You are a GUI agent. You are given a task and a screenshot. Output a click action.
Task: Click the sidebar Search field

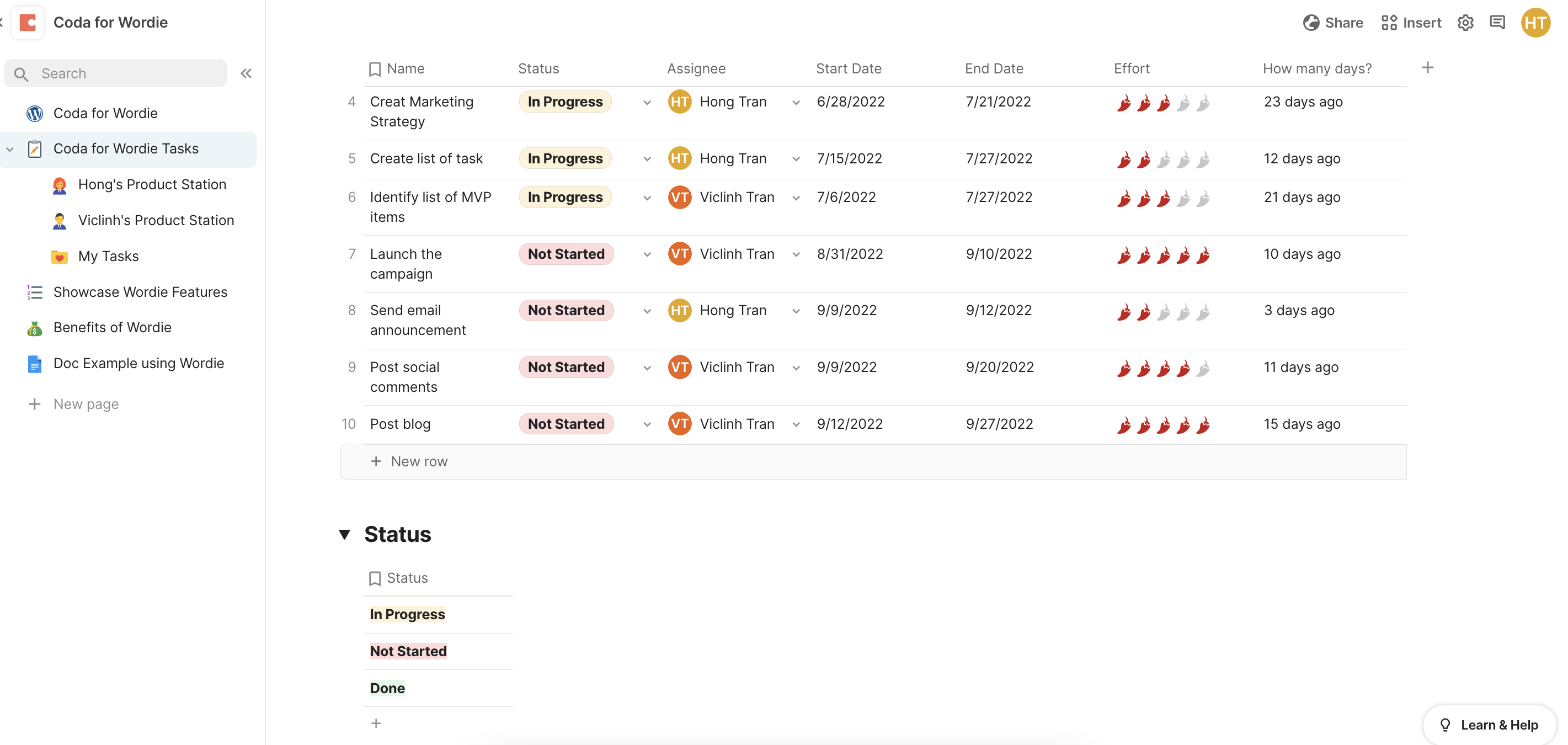click(x=116, y=73)
